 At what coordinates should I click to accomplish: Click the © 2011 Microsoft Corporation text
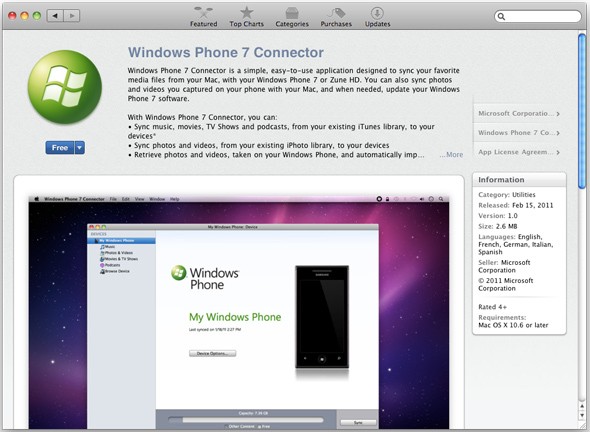pyautogui.click(x=506, y=284)
